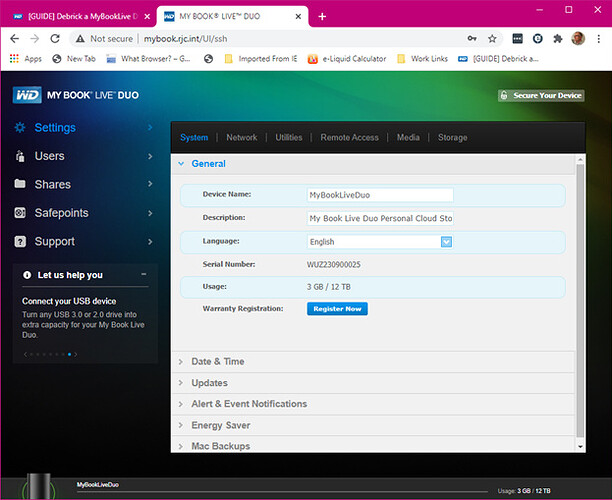Bookmark this page with the star icon
Screen dimensions: 612x500
492,38
